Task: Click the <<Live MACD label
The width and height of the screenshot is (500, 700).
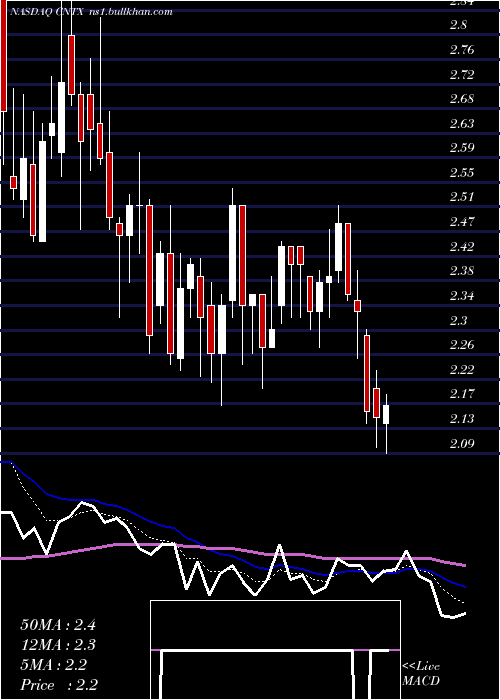Action: 421,673
